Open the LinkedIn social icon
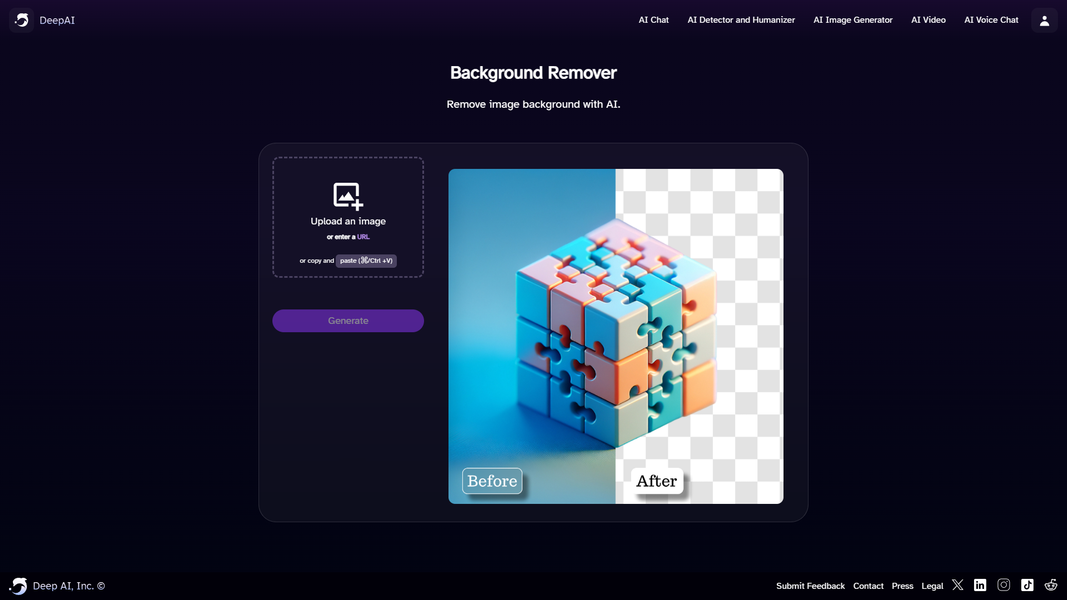 tap(980, 585)
